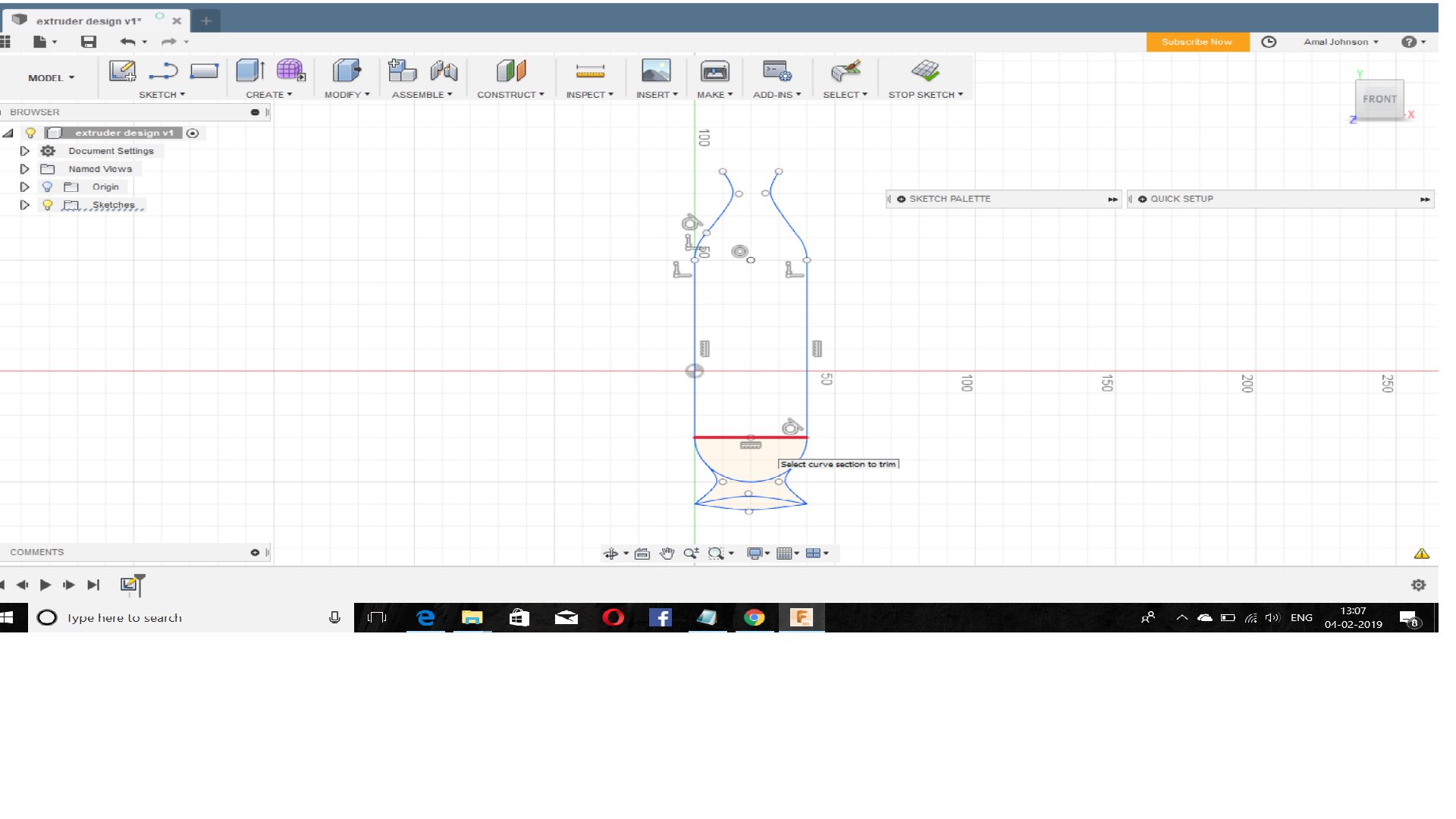1456x819 pixels.
Task: Open the Measure tool under Inspect
Action: pos(590,71)
